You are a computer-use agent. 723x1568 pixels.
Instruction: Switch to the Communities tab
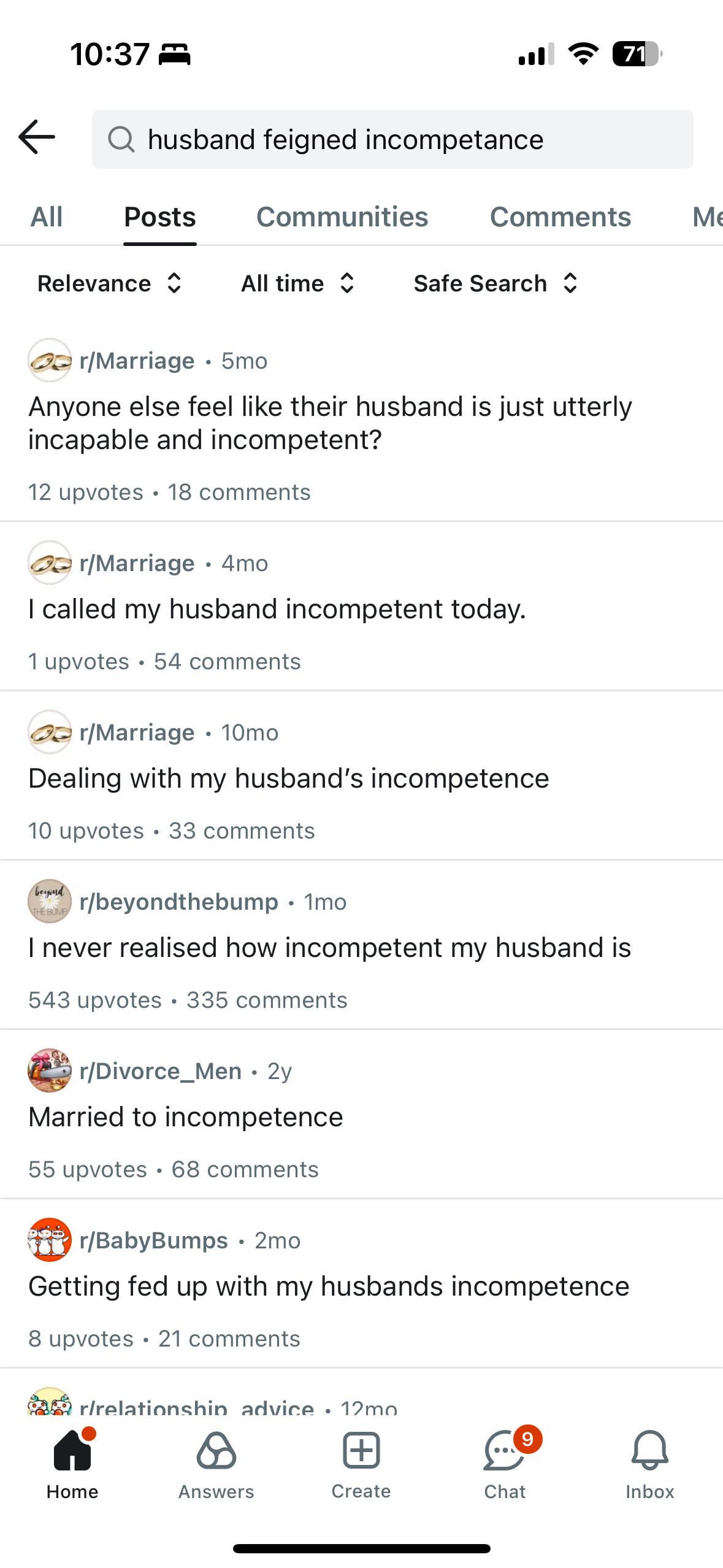(342, 217)
